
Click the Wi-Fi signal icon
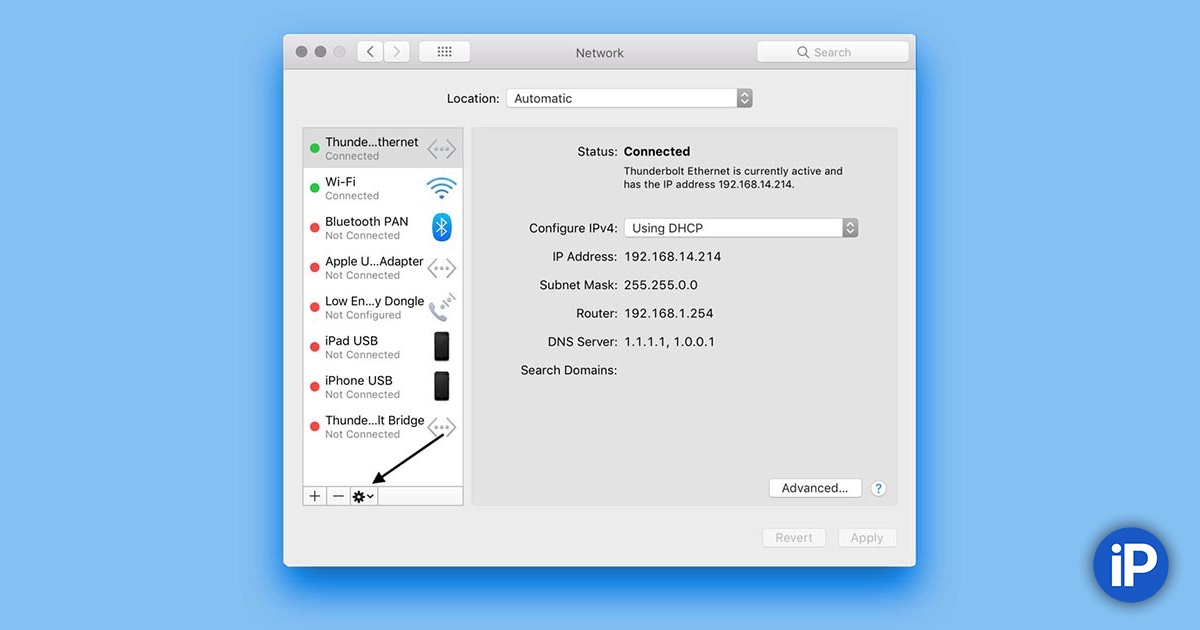tap(441, 188)
